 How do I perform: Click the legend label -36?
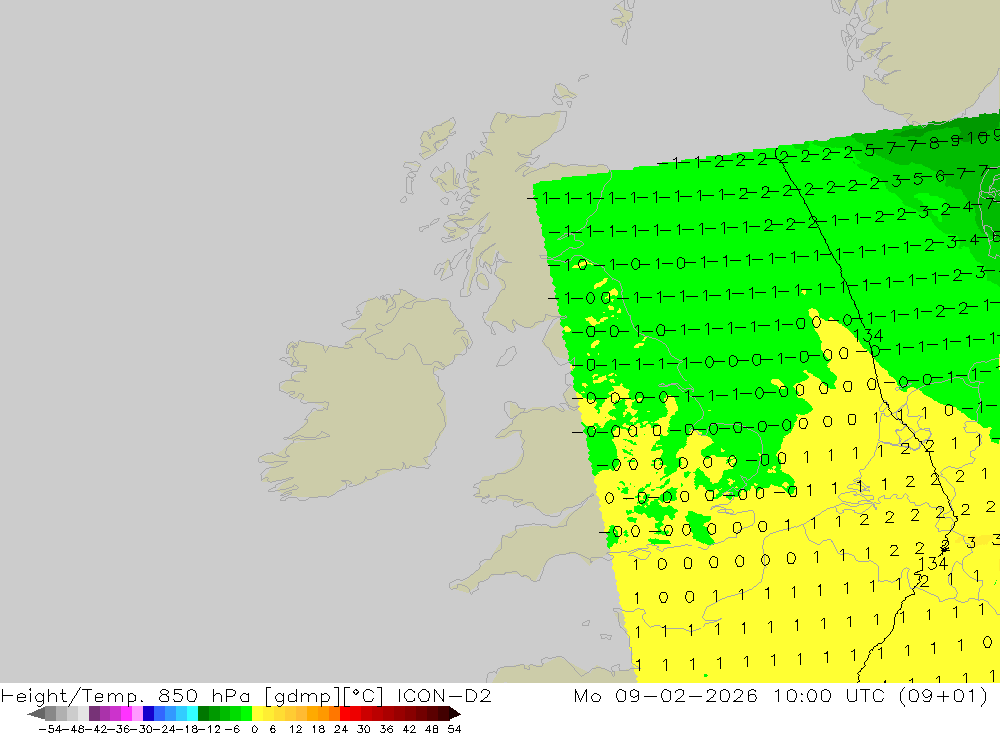click(x=117, y=729)
